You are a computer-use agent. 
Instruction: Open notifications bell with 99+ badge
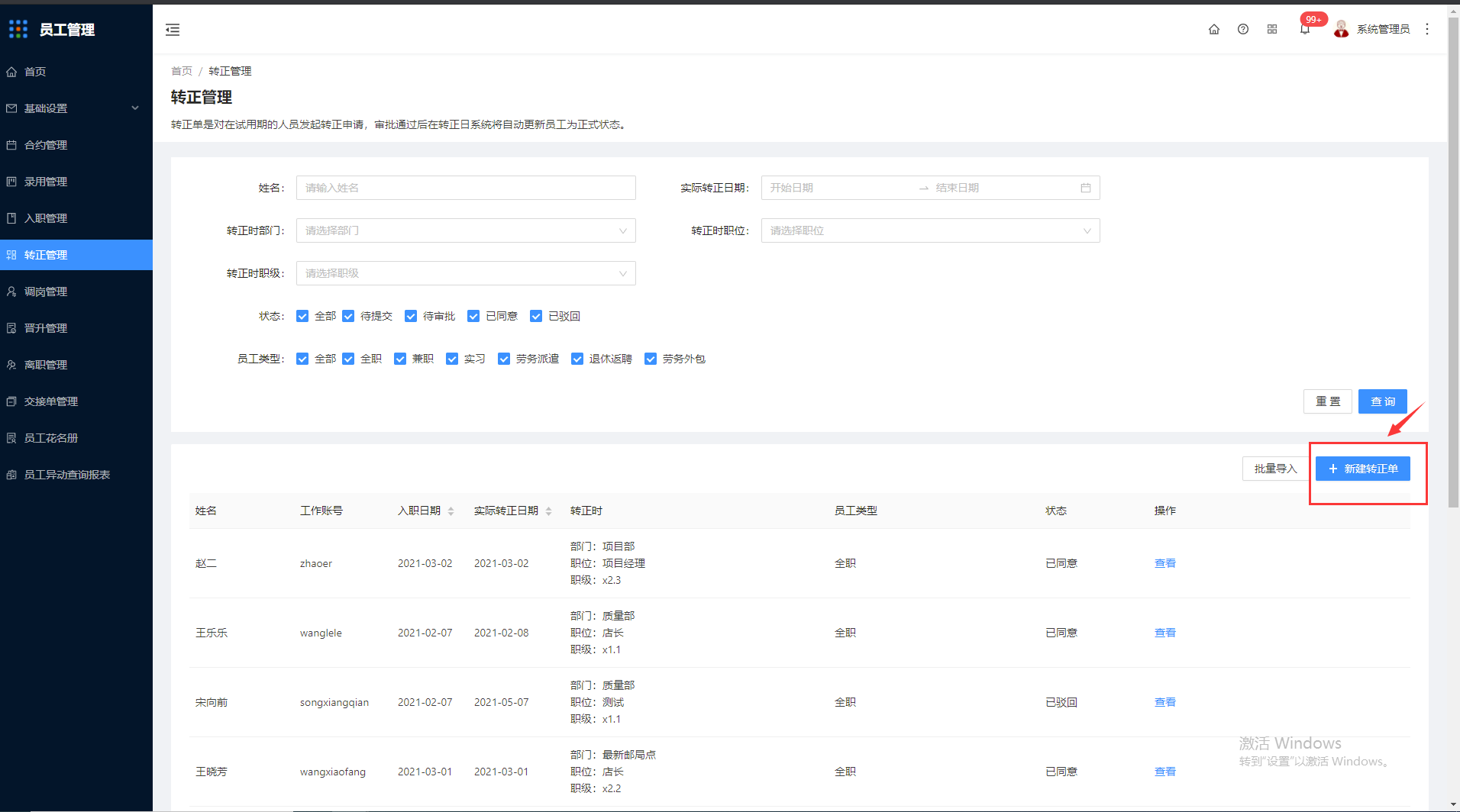pos(1305,29)
